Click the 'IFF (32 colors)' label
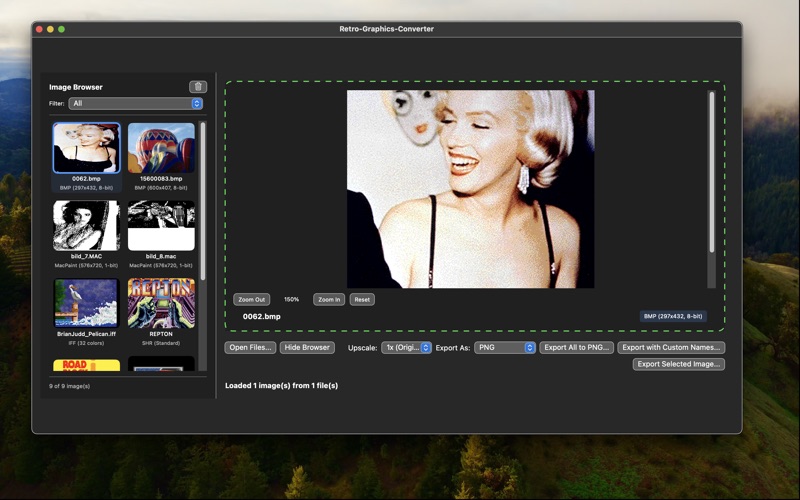This screenshot has width=800, height=500. [86, 343]
